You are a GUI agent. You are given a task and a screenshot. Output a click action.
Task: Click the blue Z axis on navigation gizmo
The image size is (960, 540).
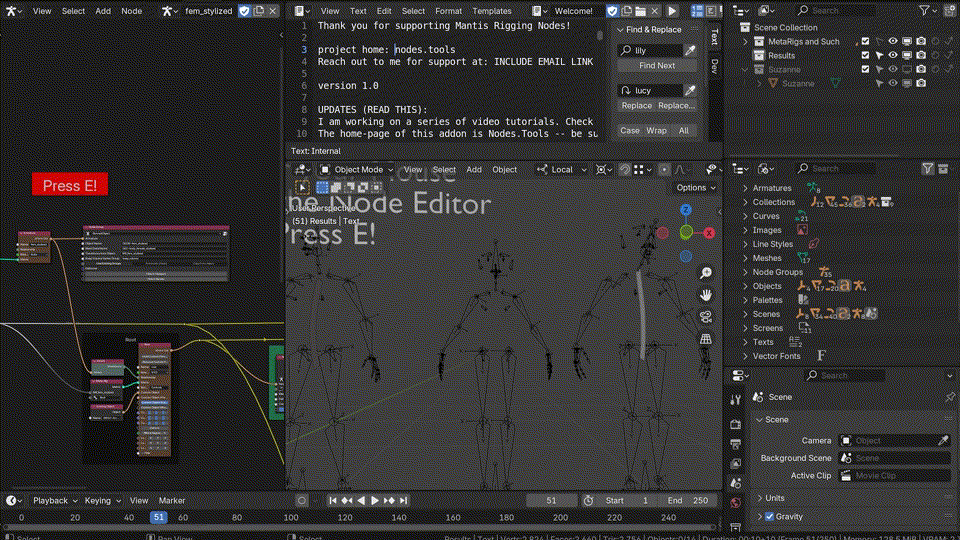pyautogui.click(x=686, y=210)
